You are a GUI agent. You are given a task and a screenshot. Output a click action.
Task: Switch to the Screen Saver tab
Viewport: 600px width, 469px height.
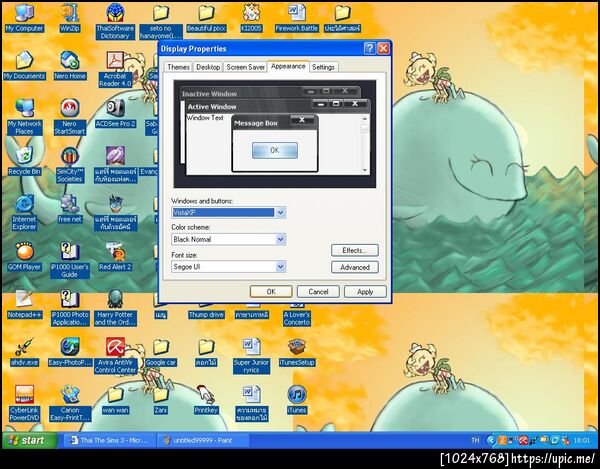tap(245, 67)
